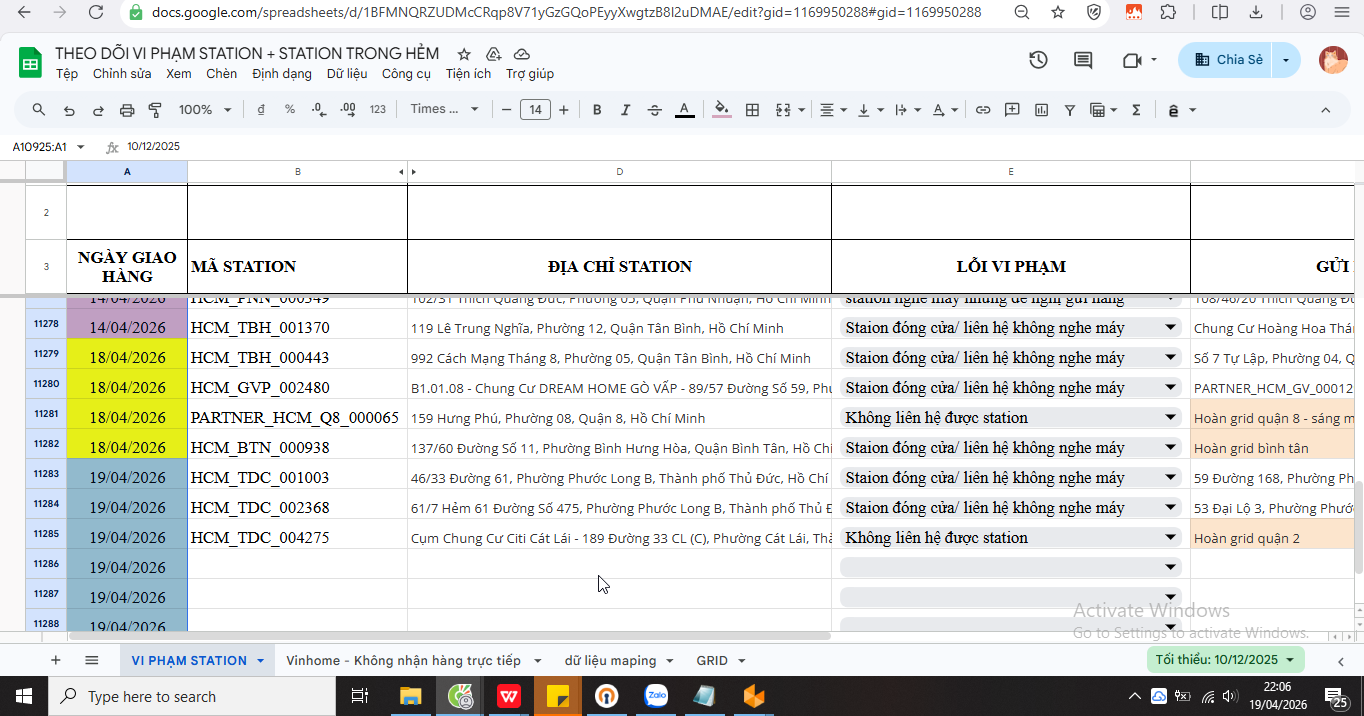Open the toolbar search menus tool

tap(39, 110)
